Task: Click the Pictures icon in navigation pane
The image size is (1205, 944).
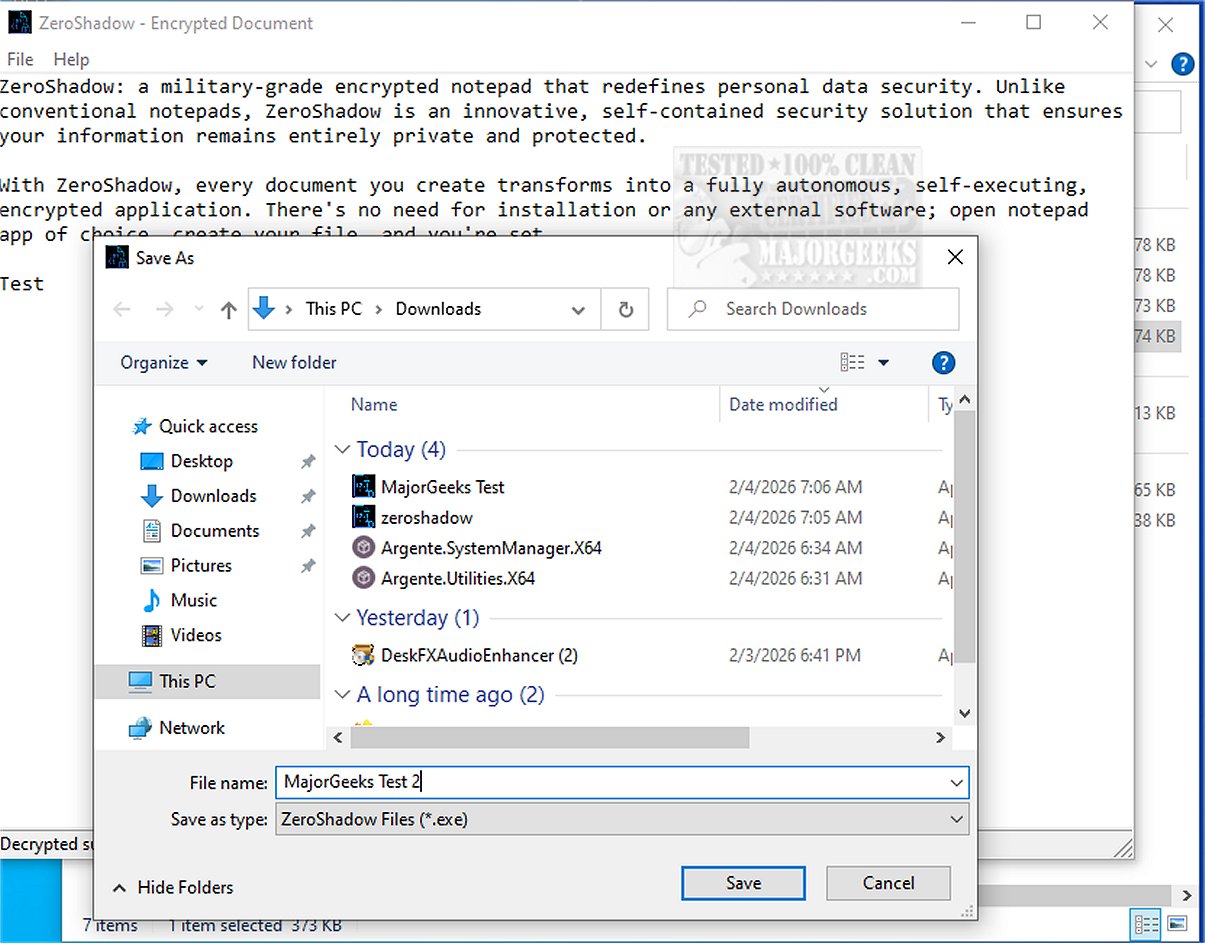Action: coord(152,566)
